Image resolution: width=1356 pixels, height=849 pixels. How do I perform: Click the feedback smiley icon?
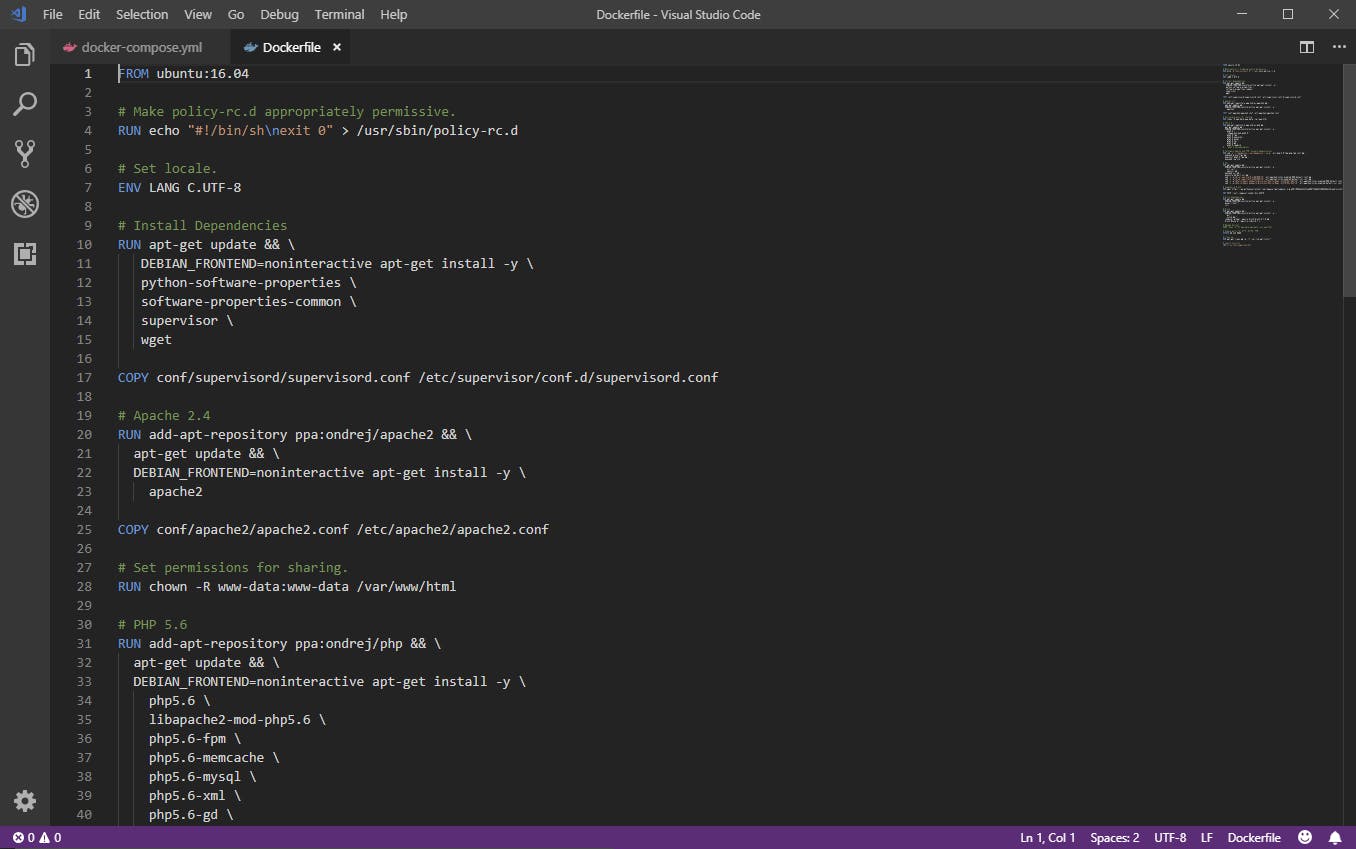pyautogui.click(x=1304, y=838)
